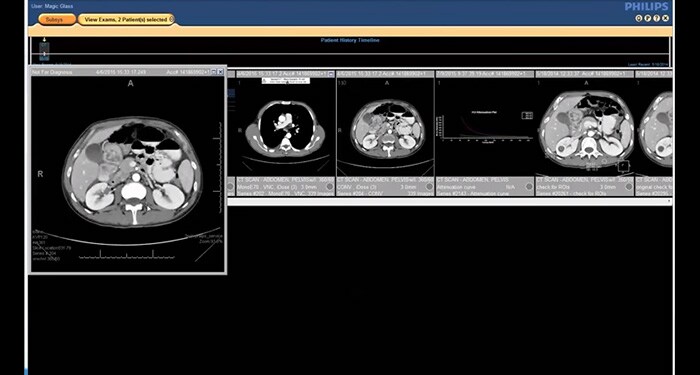The width and height of the screenshot is (700, 375).
Task: Open the dropdown on the MonoE70 series header bar
Action: coord(331,74)
